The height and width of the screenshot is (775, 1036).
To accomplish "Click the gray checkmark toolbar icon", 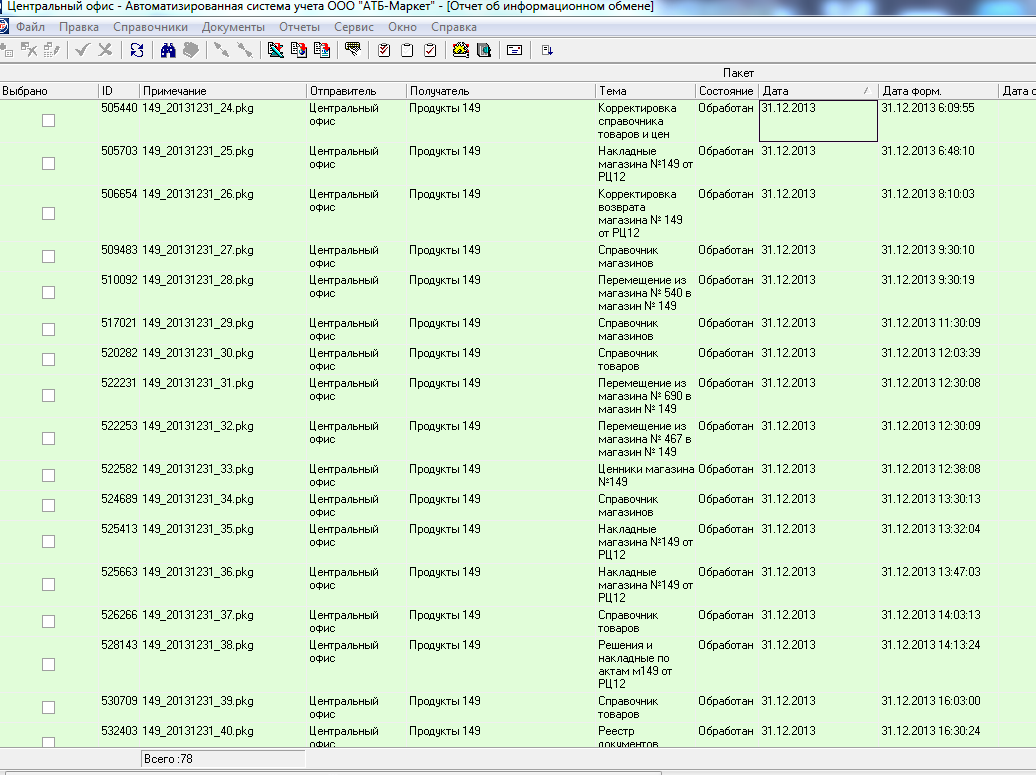I will [x=82, y=49].
